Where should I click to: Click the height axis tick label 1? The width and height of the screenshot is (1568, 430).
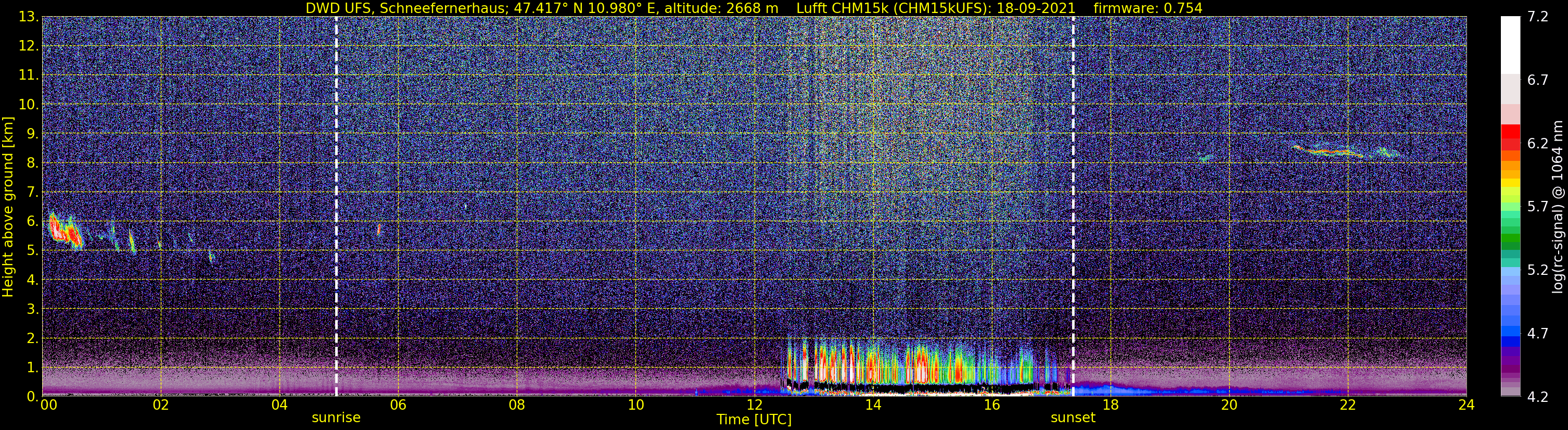pyautogui.click(x=33, y=368)
